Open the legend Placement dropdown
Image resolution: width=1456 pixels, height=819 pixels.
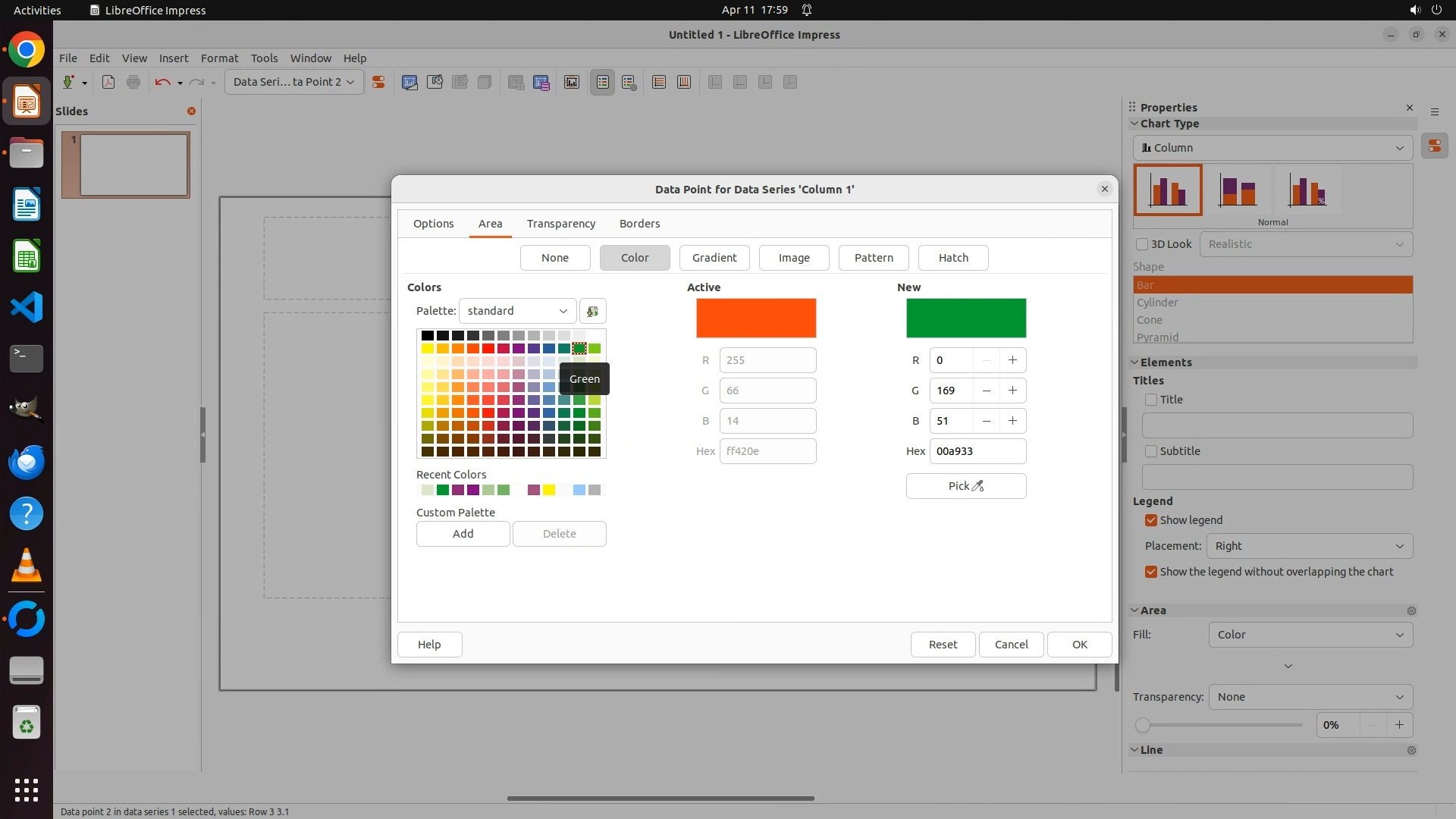[1309, 546]
